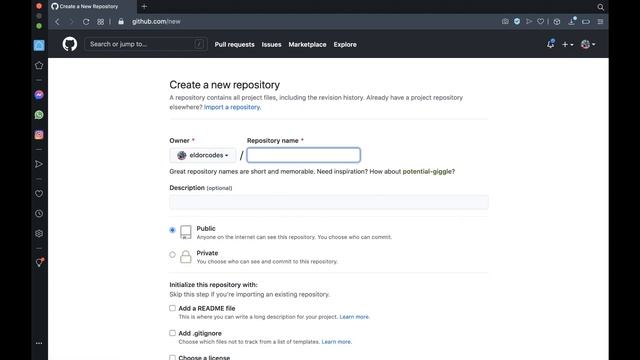Click the send-to-Flow arrow in address bar
640x360 pixels.
(x=529, y=21)
